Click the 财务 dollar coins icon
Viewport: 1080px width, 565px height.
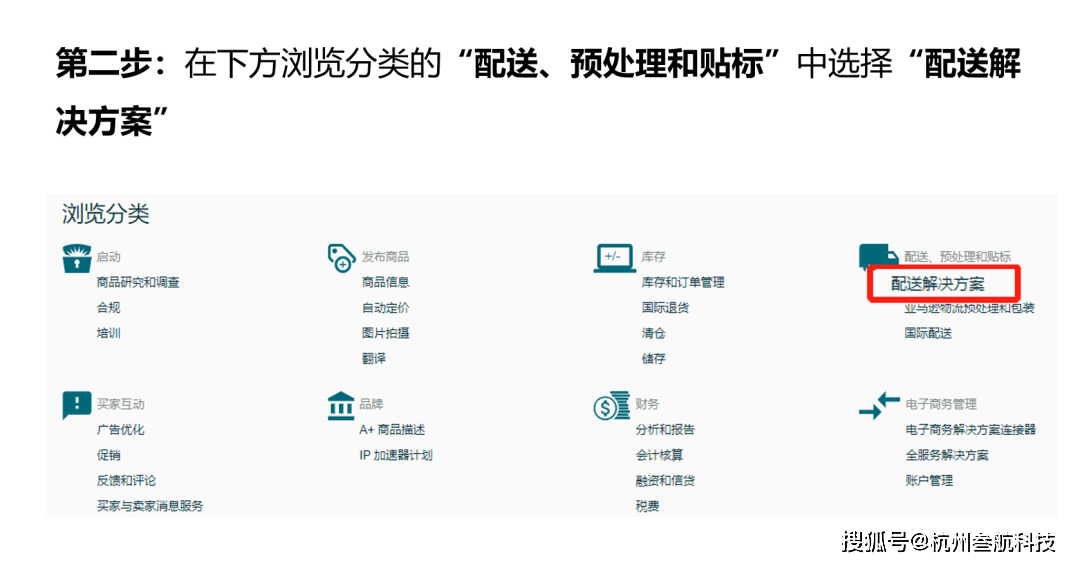[x=611, y=405]
